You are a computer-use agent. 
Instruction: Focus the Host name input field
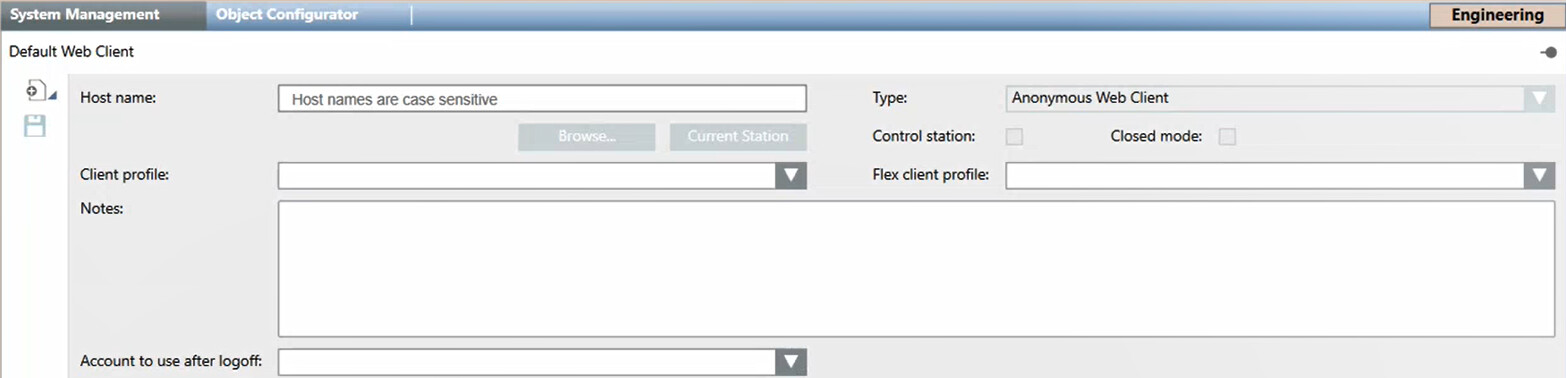click(x=542, y=99)
